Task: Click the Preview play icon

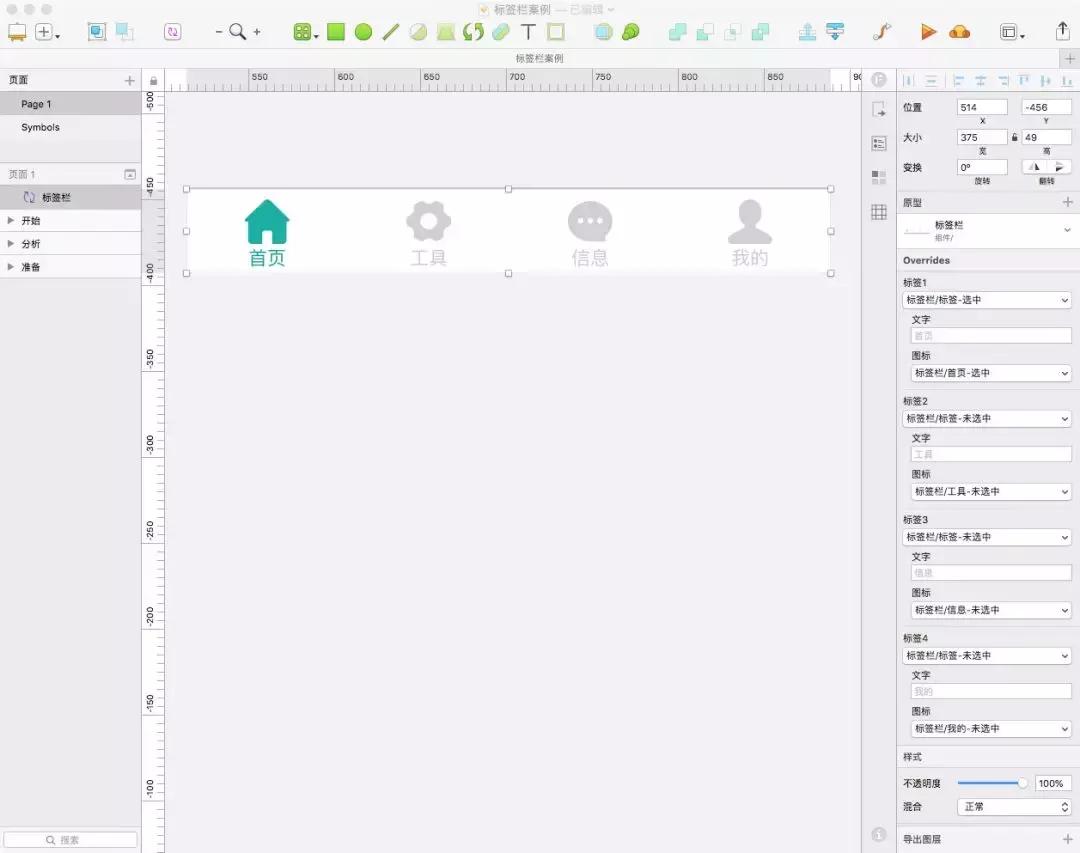Action: click(x=927, y=31)
